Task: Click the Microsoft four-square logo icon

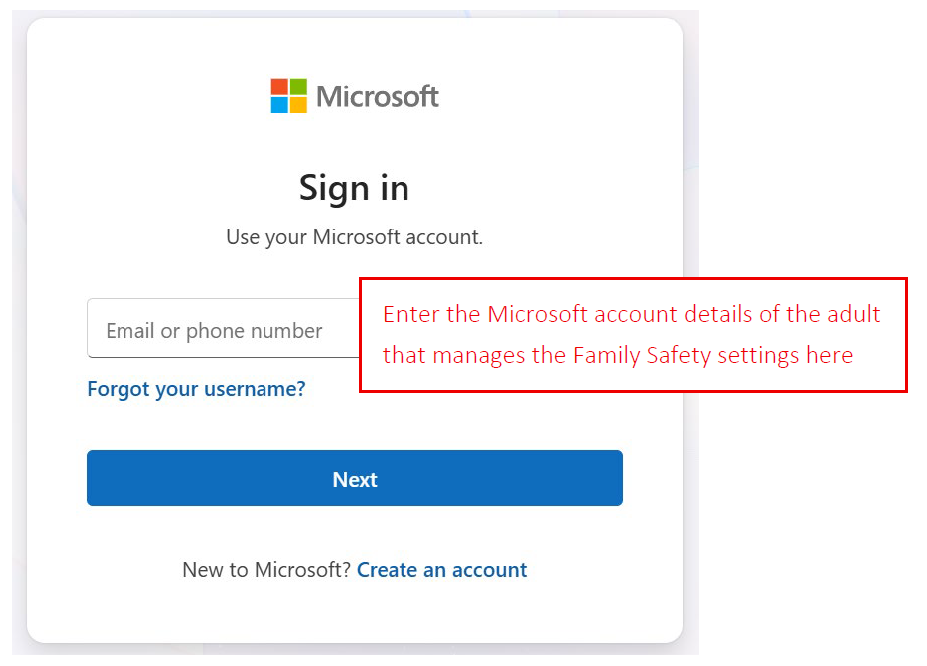Action: pyautogui.click(x=288, y=96)
